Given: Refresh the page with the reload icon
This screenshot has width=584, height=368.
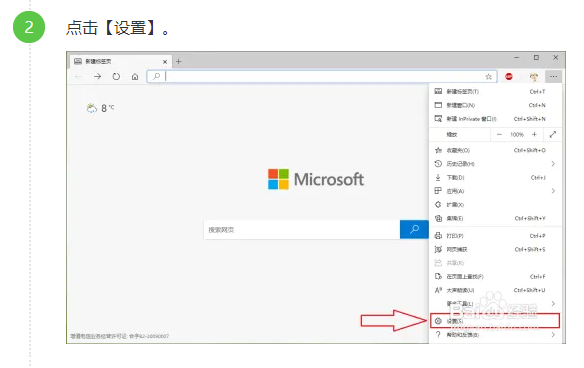Looking at the screenshot, I should (116, 76).
